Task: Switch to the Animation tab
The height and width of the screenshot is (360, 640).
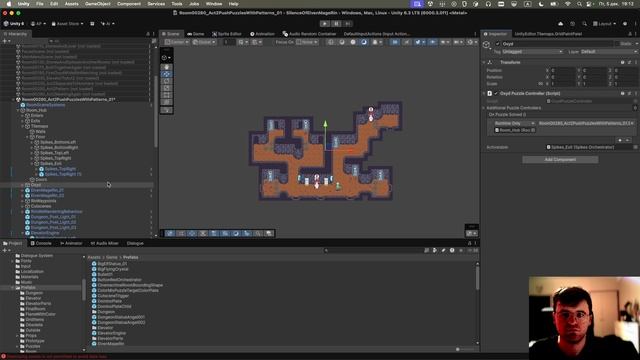Action: 262,34
